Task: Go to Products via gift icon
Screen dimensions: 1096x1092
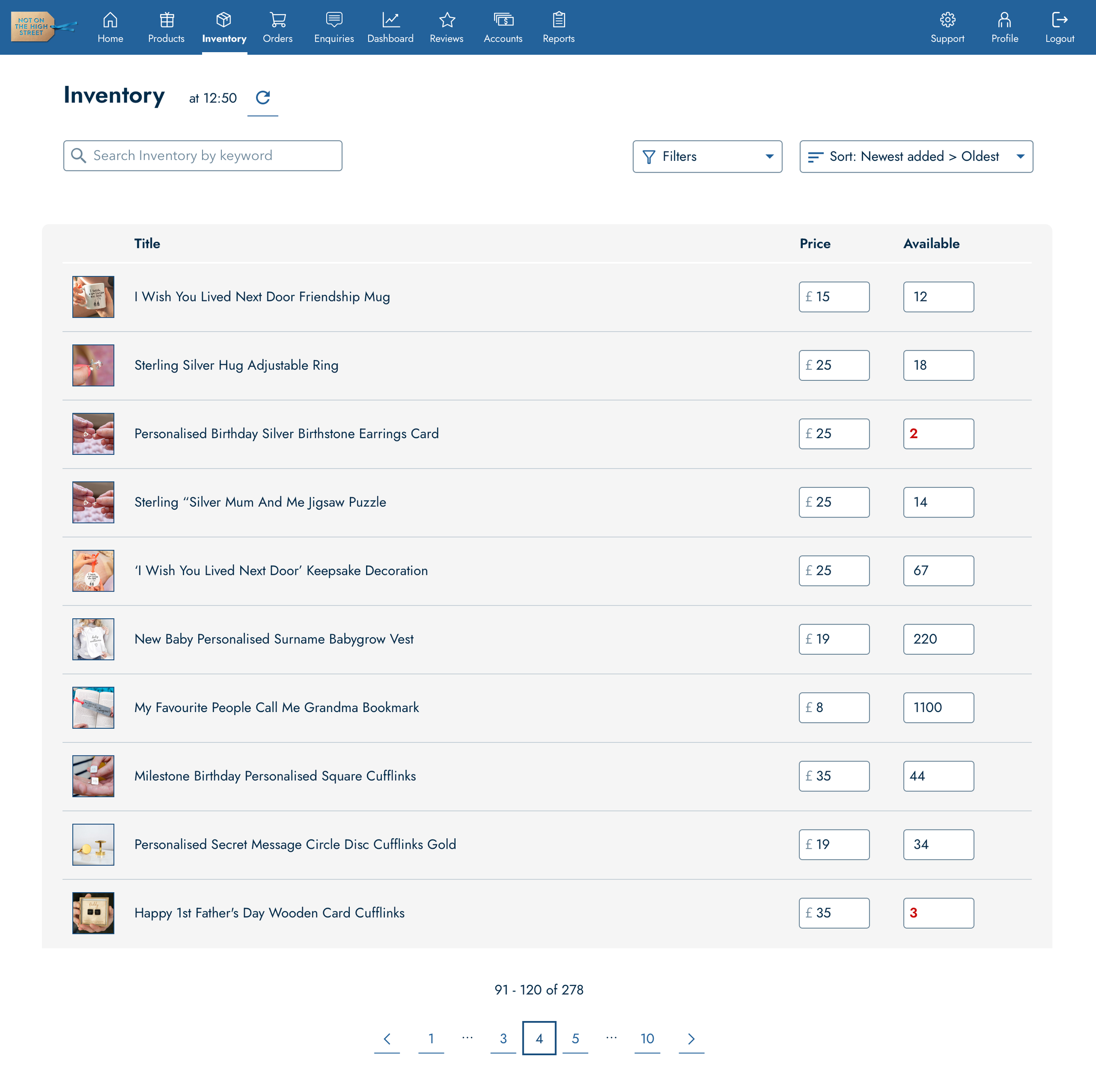Action: coord(166,21)
